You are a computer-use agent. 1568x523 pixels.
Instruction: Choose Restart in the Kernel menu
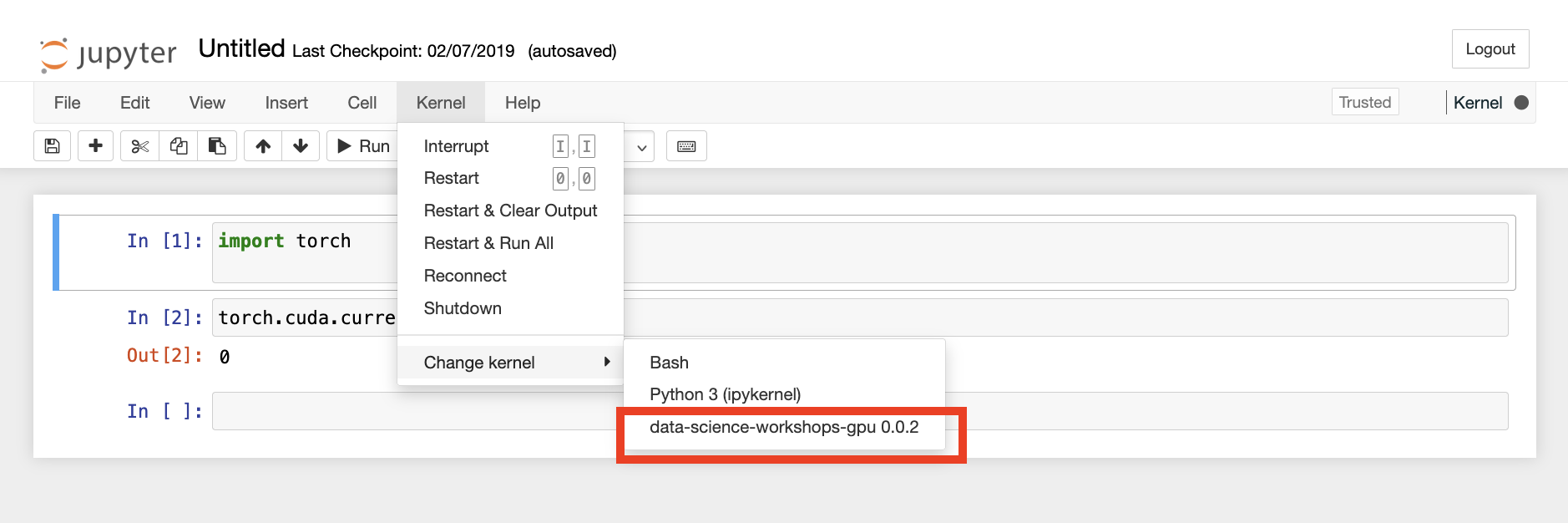[x=510, y=178]
